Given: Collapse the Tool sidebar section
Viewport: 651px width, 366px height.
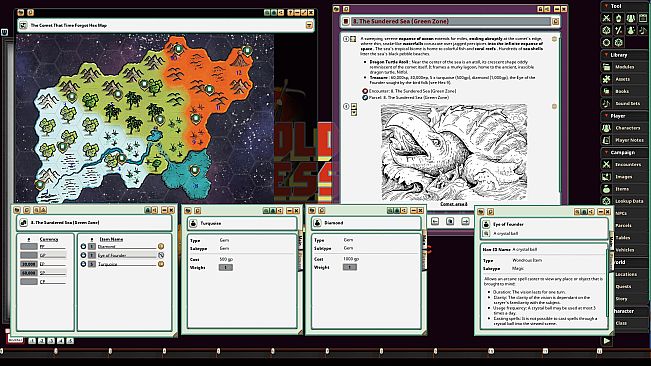Looking at the screenshot, I should (x=607, y=6).
